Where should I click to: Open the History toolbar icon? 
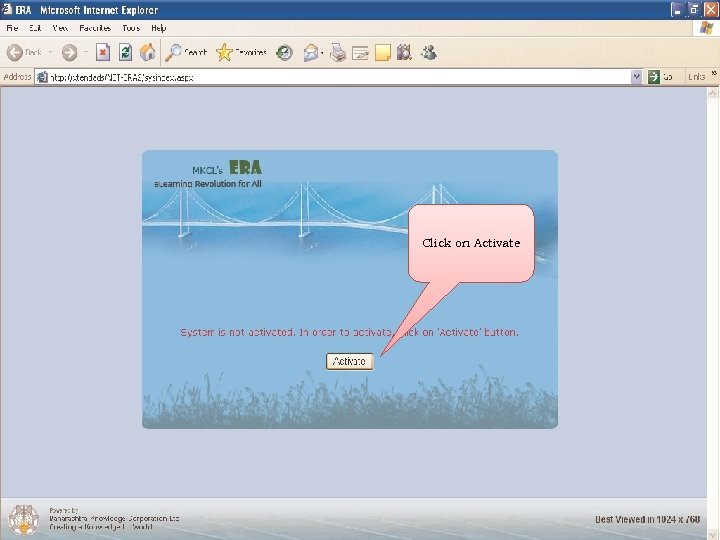point(284,53)
